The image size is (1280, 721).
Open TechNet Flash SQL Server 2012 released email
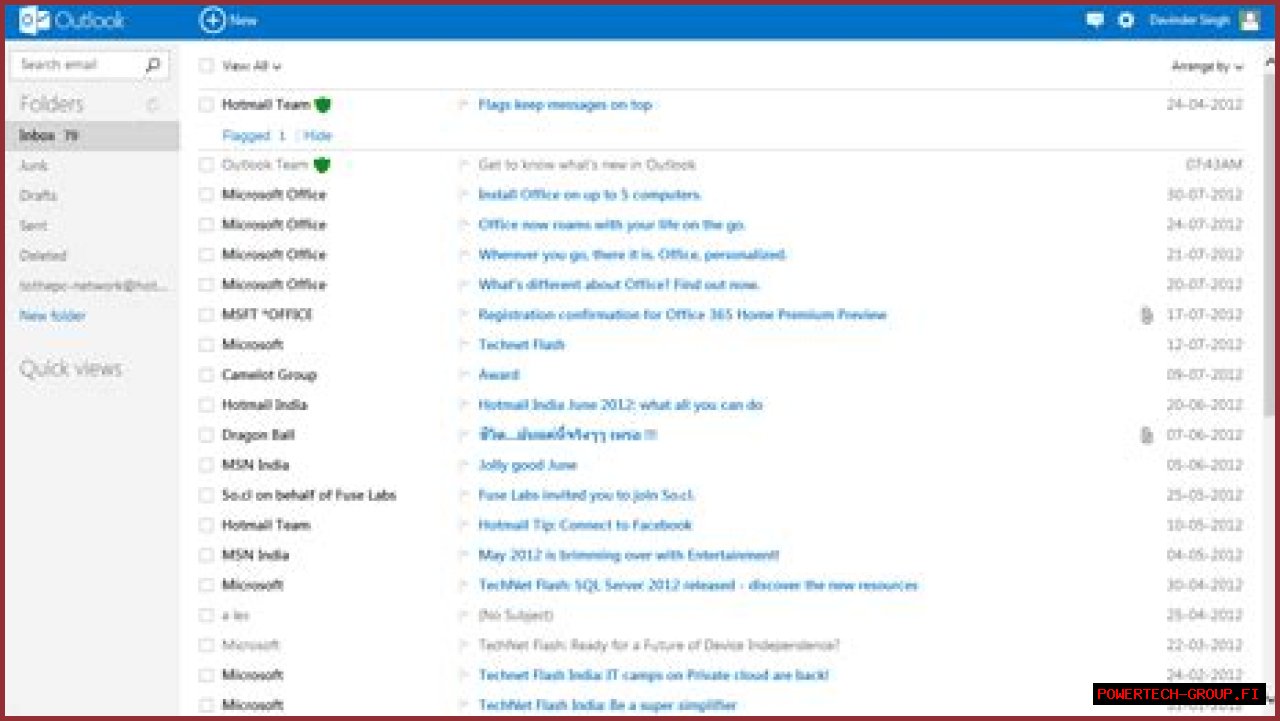click(x=698, y=585)
